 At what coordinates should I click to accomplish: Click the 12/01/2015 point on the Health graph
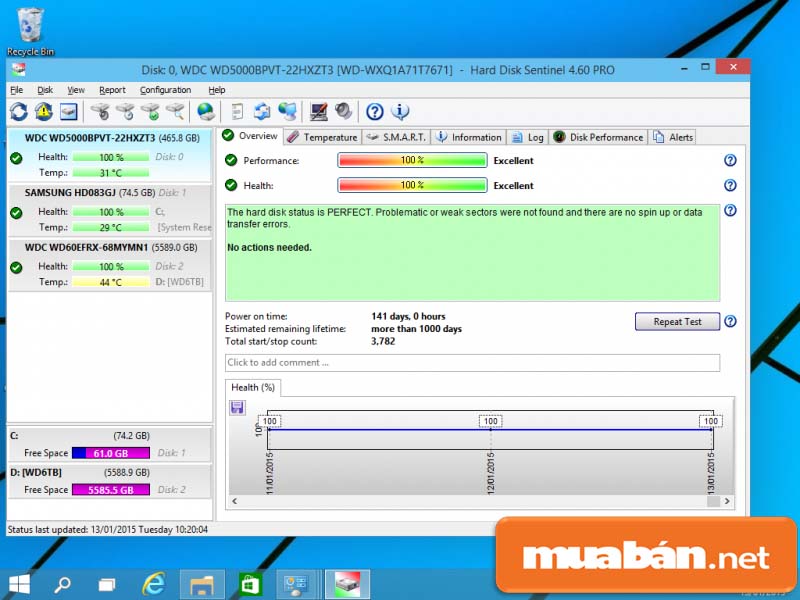point(490,430)
